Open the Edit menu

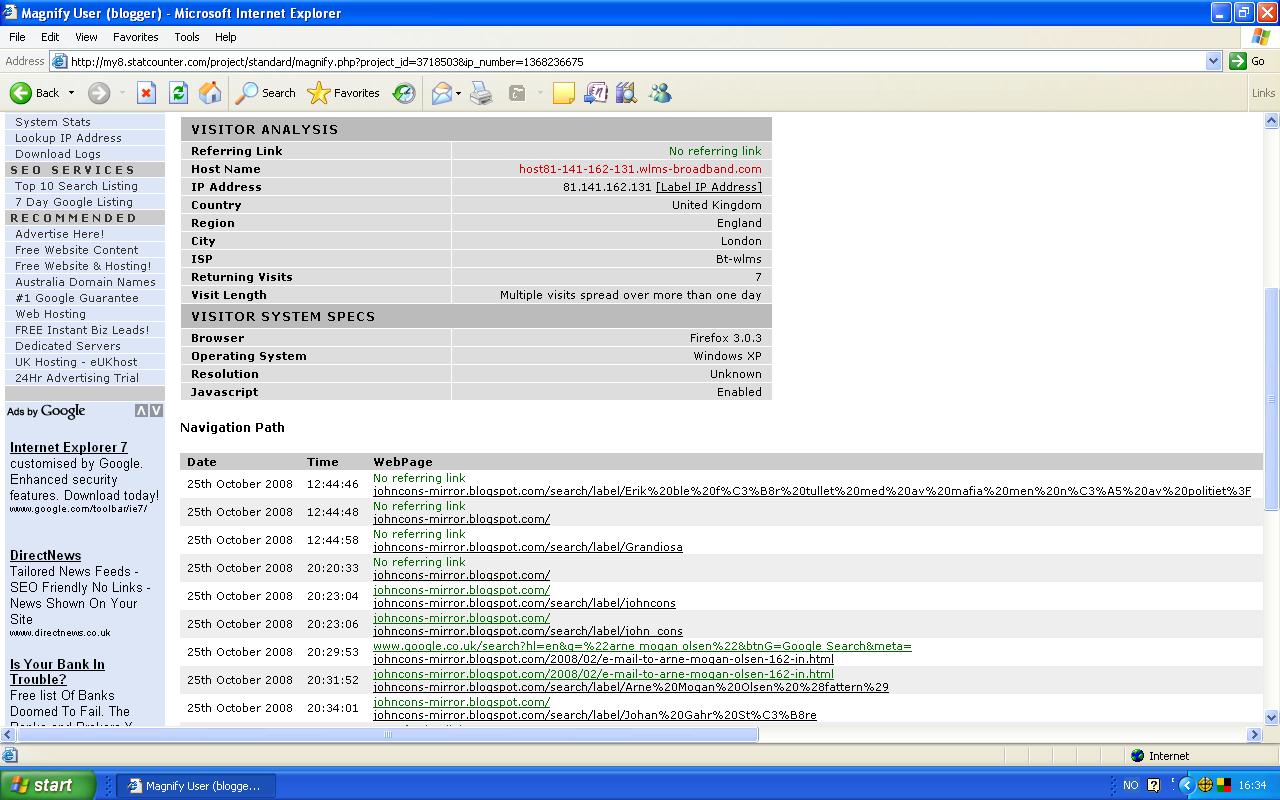tap(50, 37)
